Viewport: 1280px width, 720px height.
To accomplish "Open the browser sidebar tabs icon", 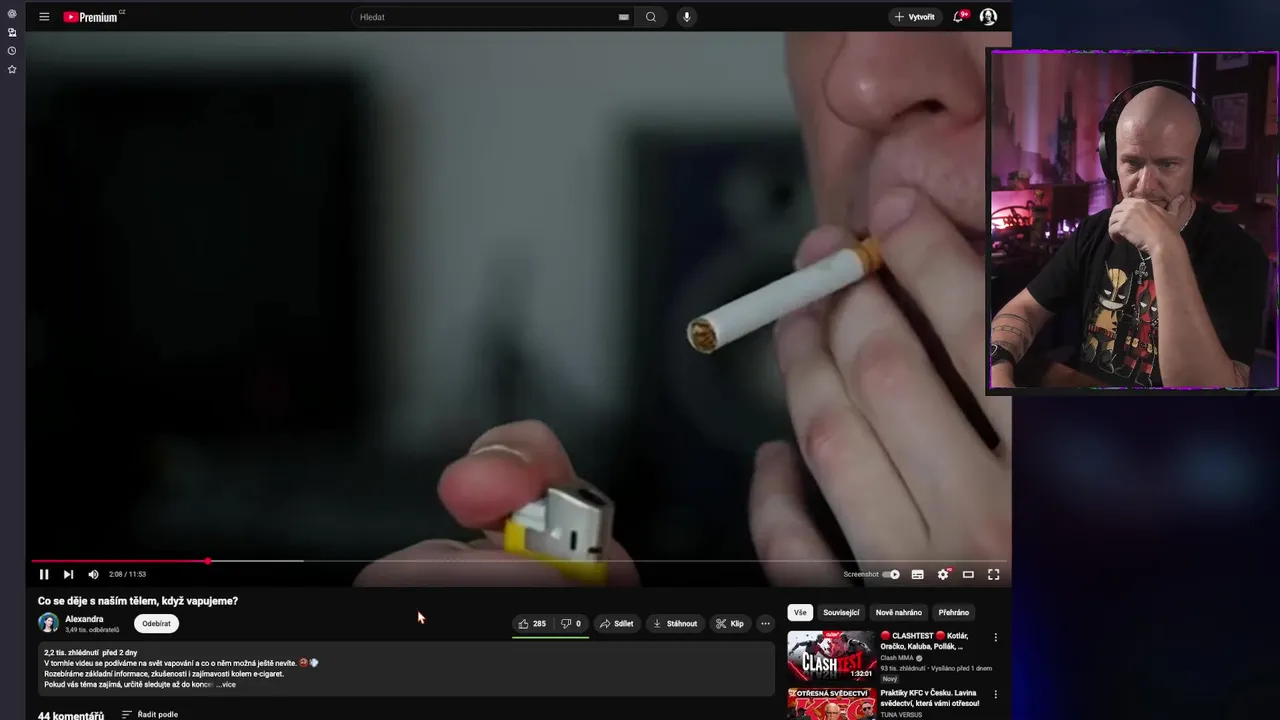I will [x=12, y=32].
